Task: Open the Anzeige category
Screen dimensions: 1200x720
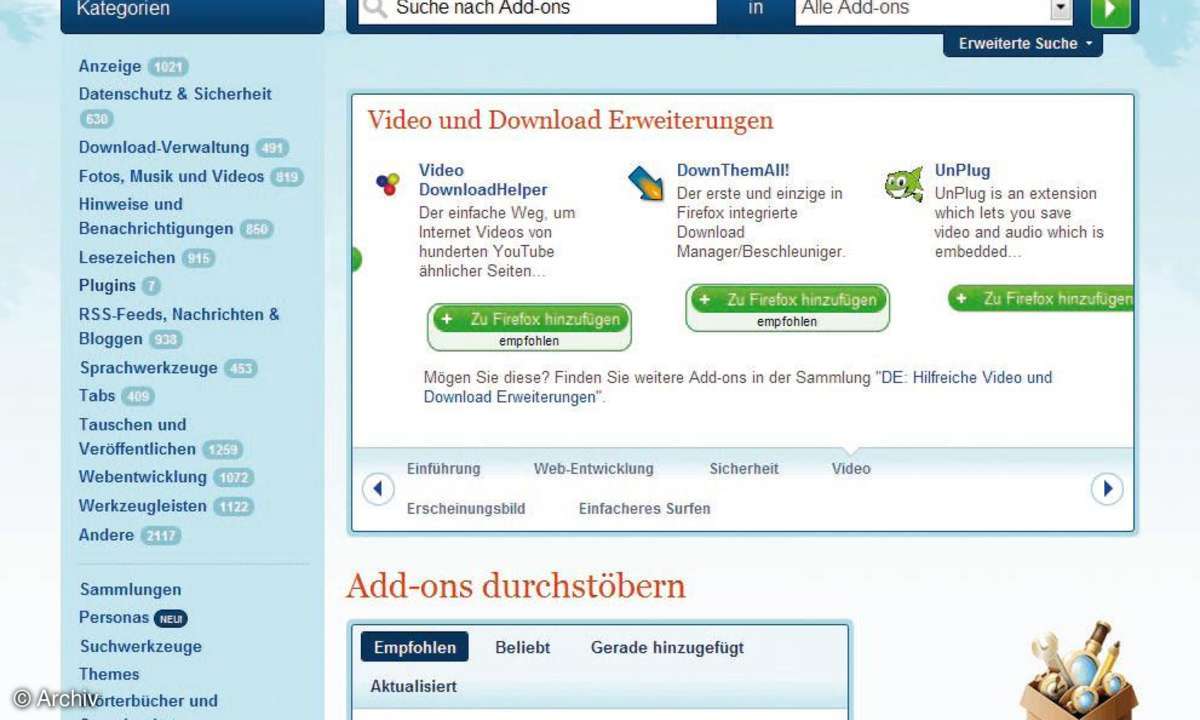Action: (110, 66)
